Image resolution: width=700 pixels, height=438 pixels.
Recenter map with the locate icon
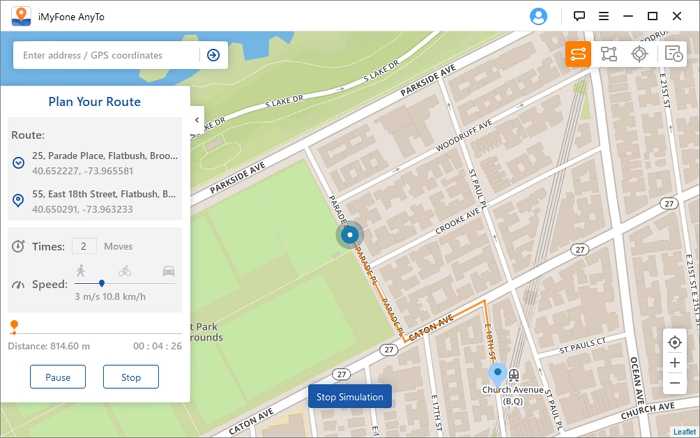pyautogui.click(x=675, y=342)
